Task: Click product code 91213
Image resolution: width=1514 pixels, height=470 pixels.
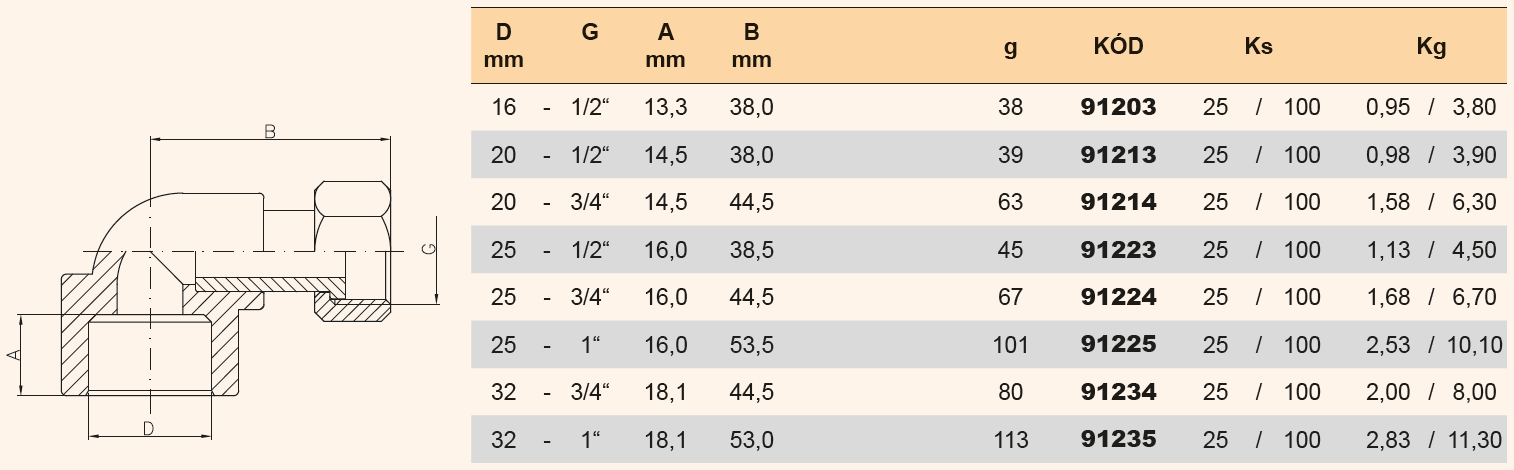Action: [1118, 155]
